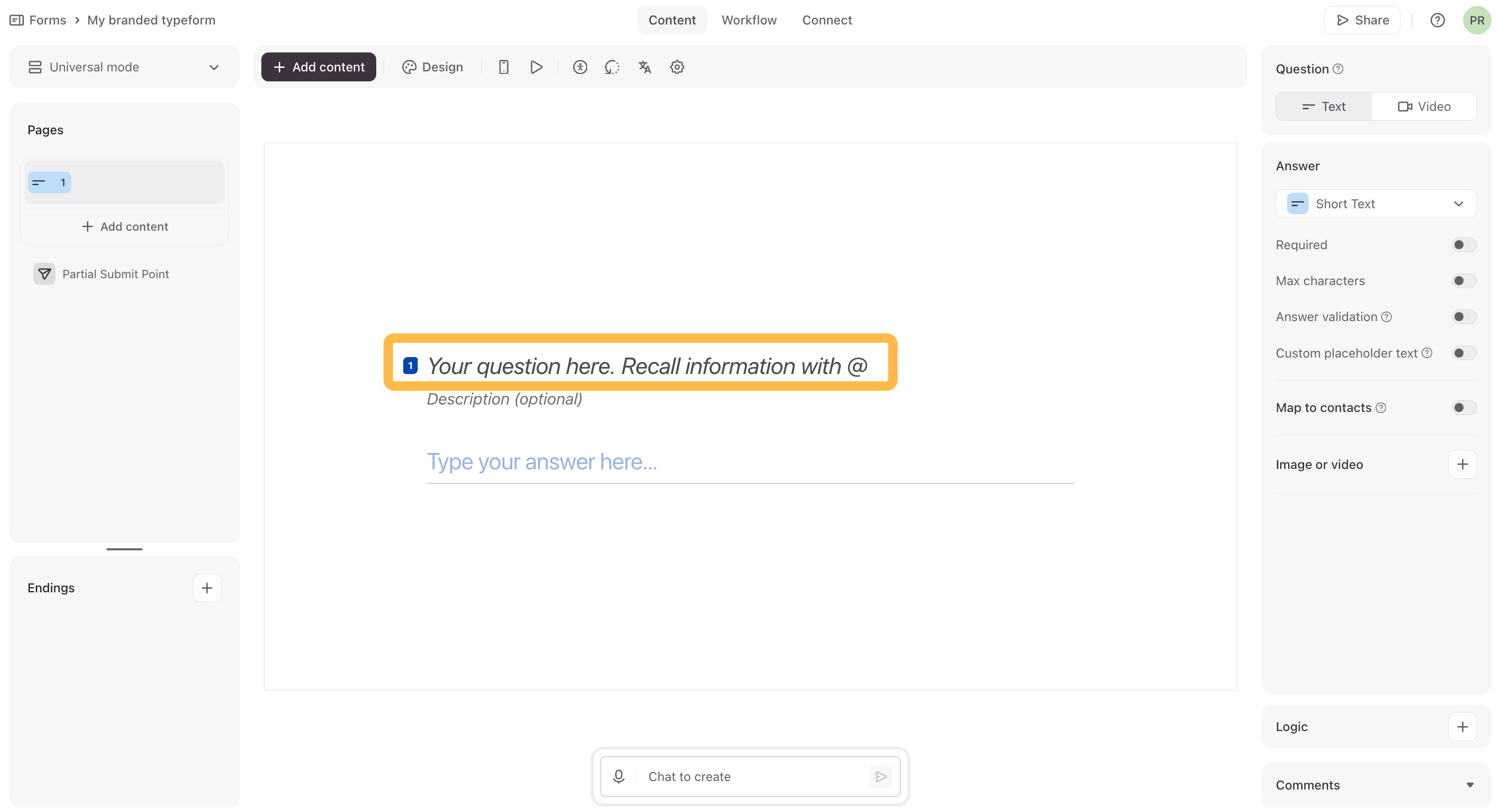This screenshot has height=812, width=1497.
Task: Open the Universal mode dropdown
Action: (x=124, y=67)
